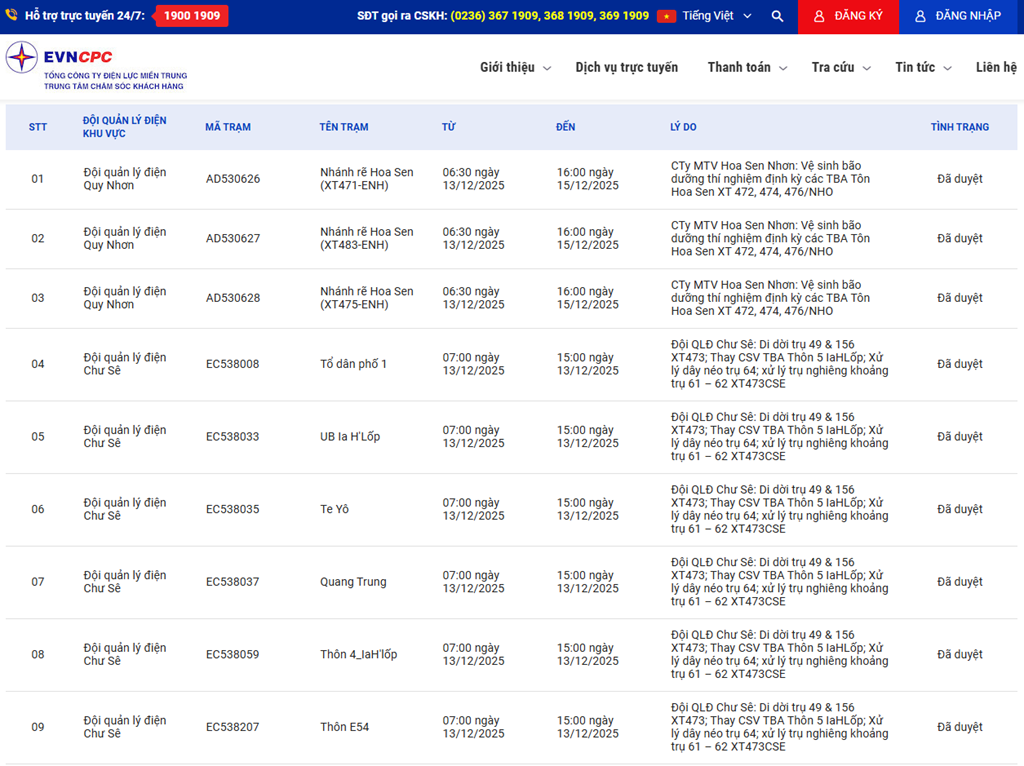Viewport: 1024px width, 766px height.
Task: Click Đã duyệt status for Te Yô
Action: point(959,510)
